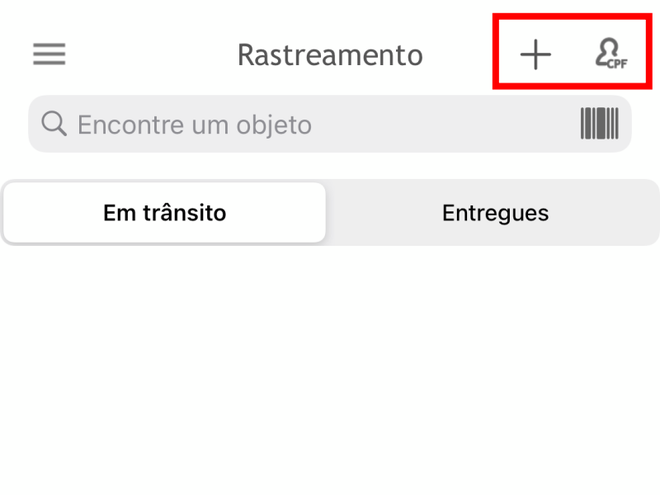The image size is (660, 495).
Task: Activate the Entregues segment button
Action: [495, 213]
